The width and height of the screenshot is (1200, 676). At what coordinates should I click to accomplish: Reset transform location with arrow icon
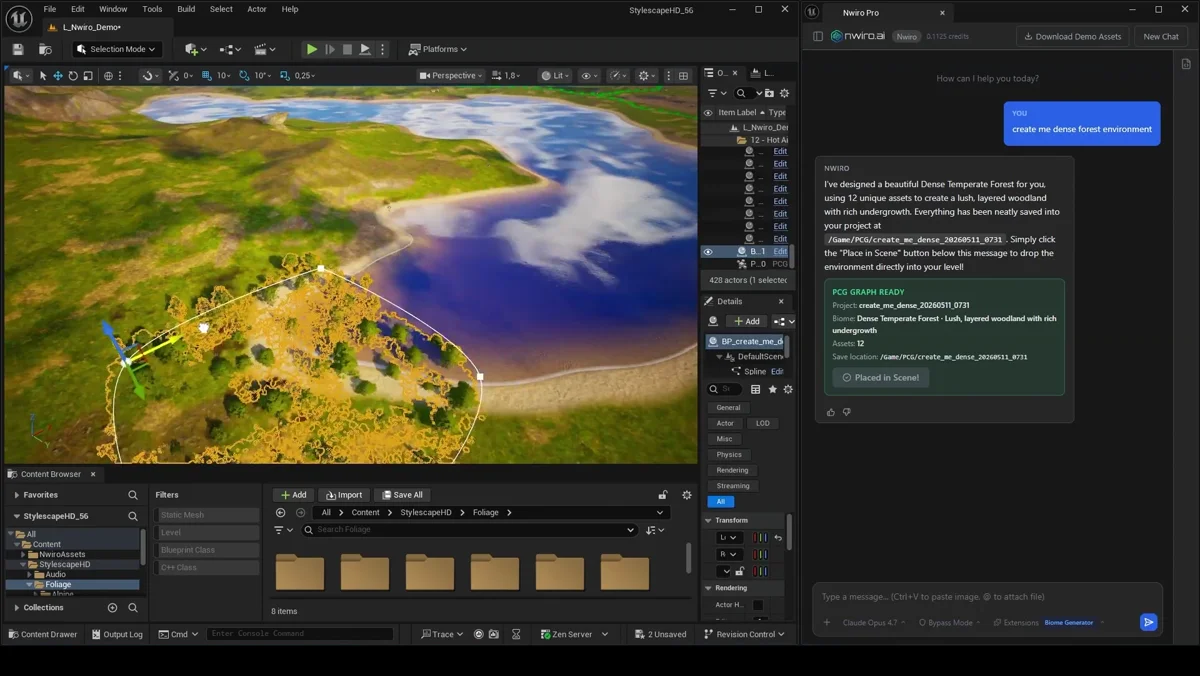click(778, 538)
